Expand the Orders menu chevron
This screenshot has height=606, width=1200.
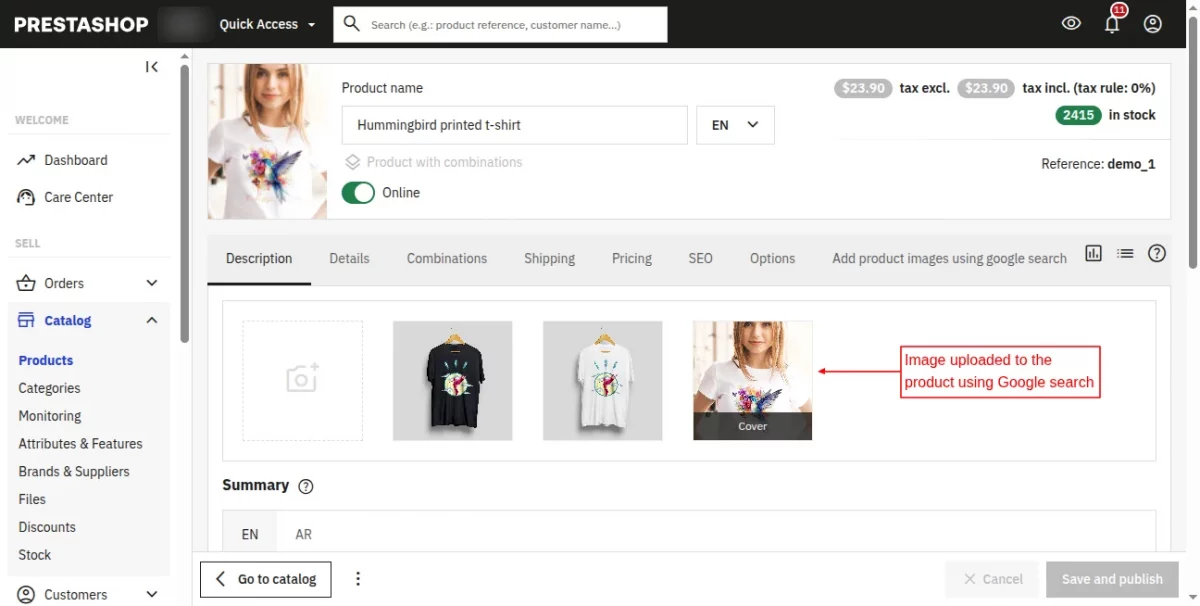tap(152, 283)
